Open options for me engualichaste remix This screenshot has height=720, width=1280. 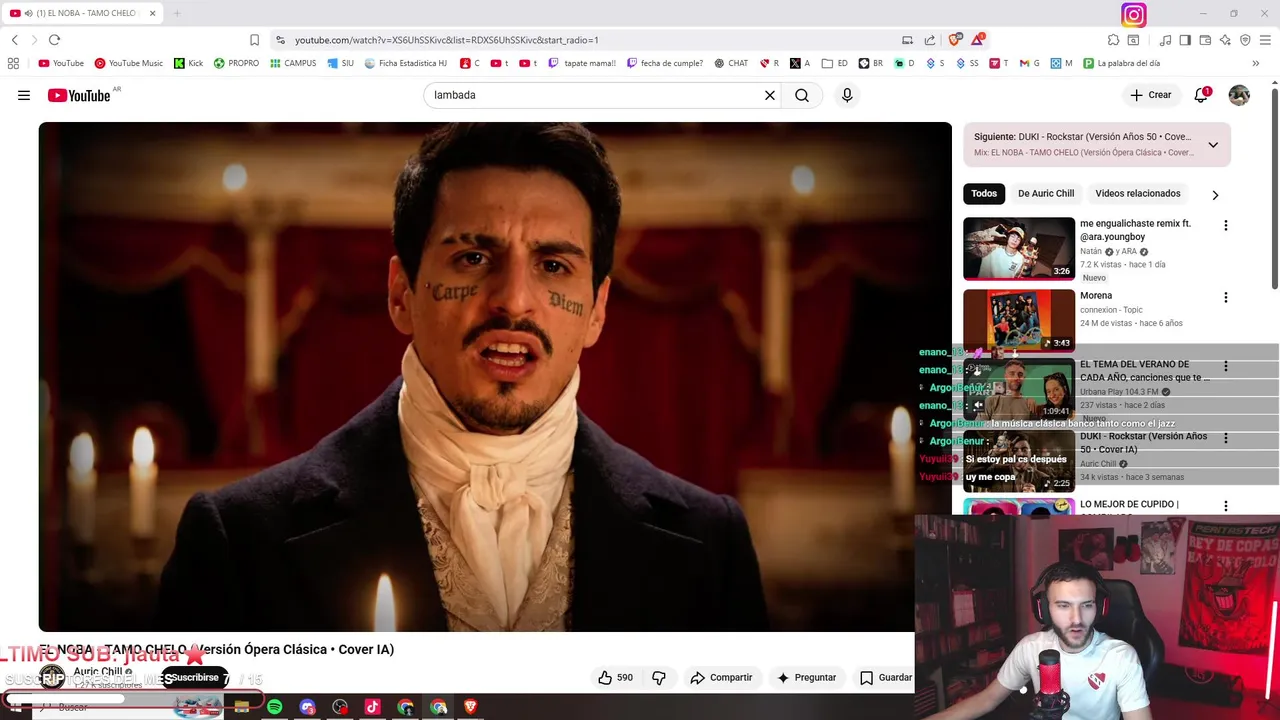pos(1226,226)
